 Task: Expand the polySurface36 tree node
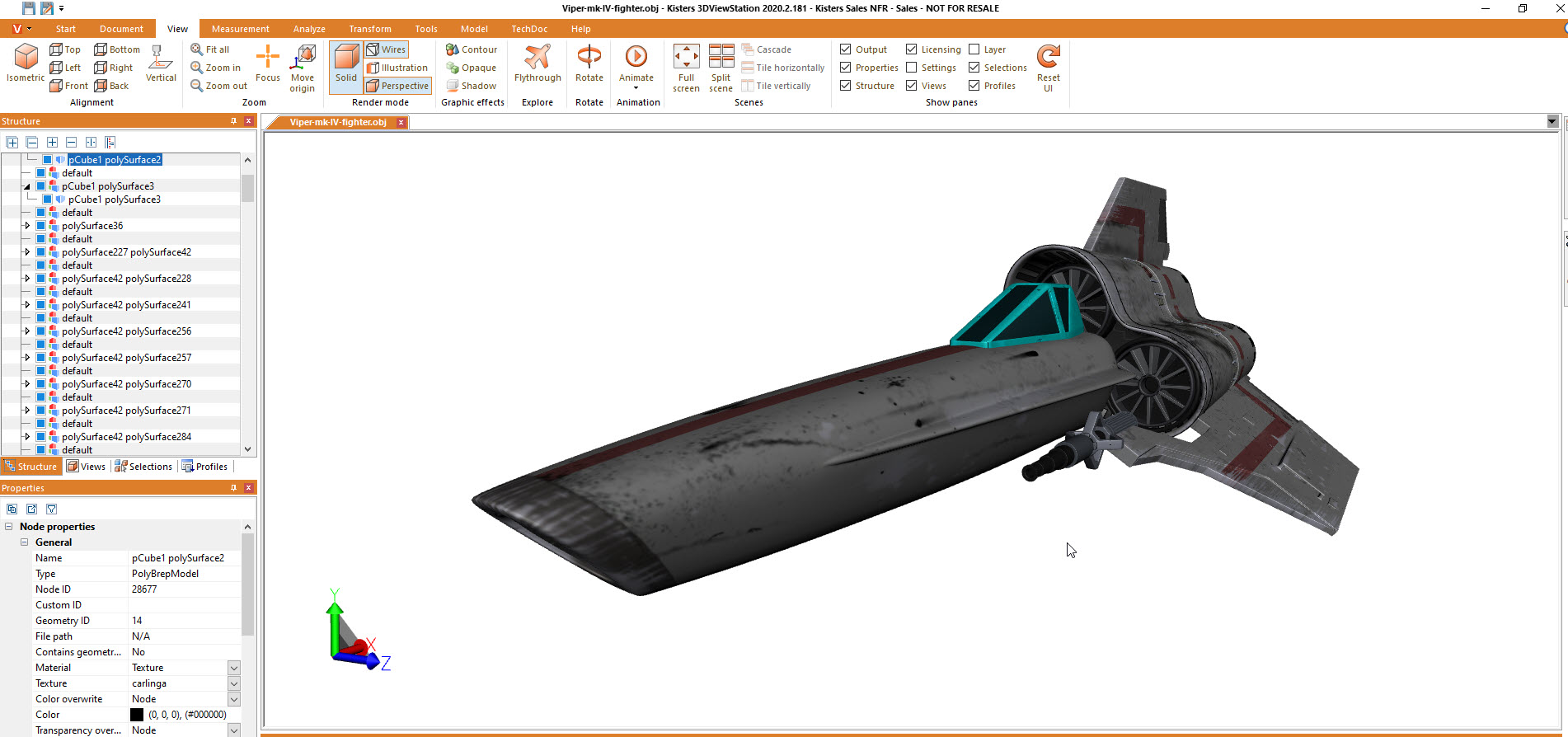(x=27, y=226)
